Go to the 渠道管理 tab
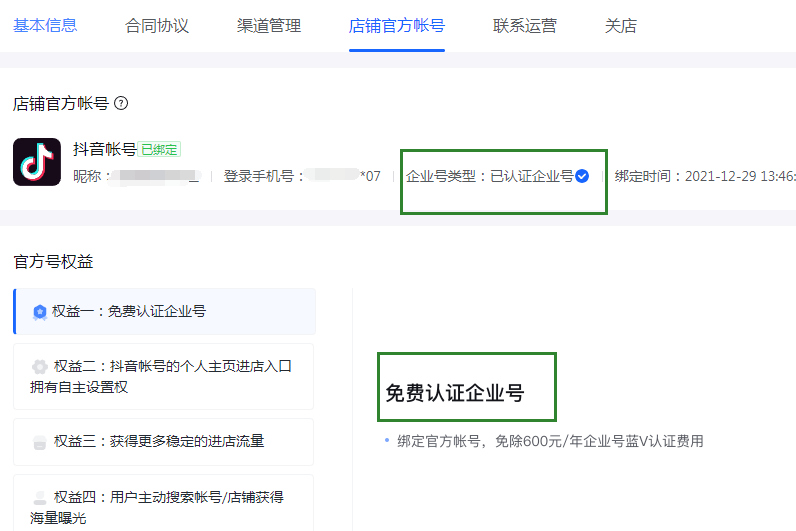 (269, 25)
